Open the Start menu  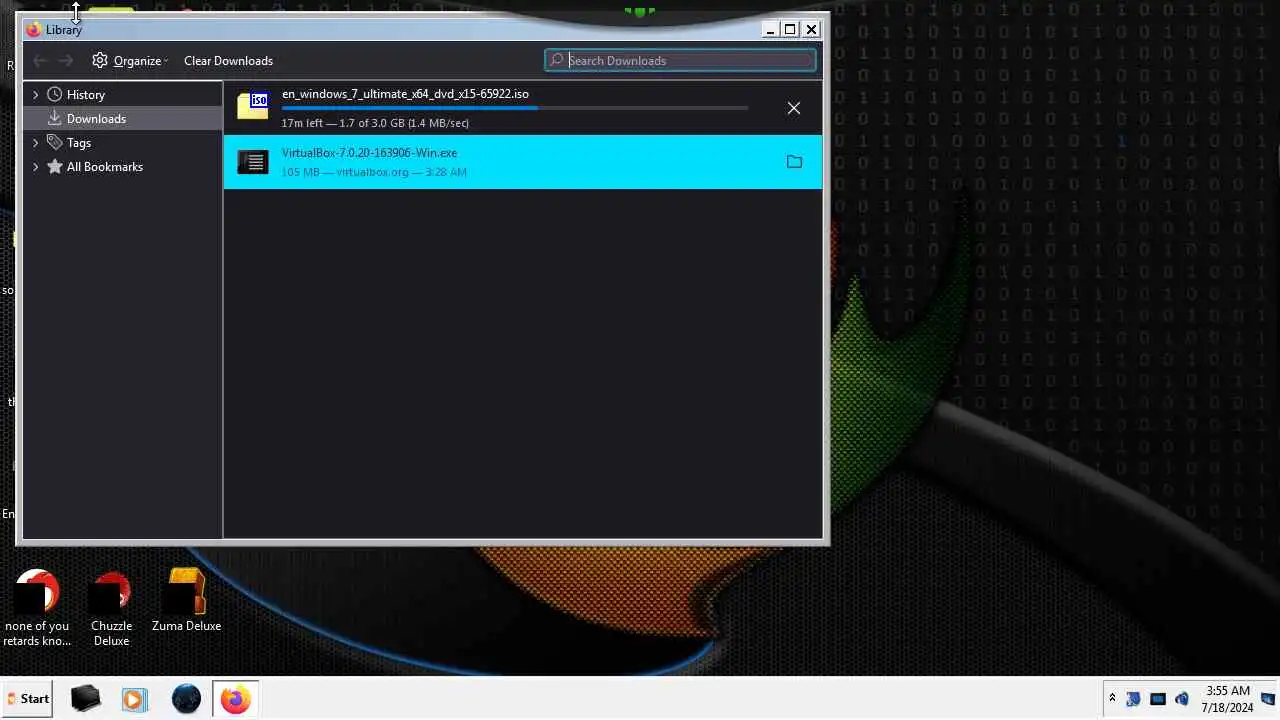tap(28, 699)
